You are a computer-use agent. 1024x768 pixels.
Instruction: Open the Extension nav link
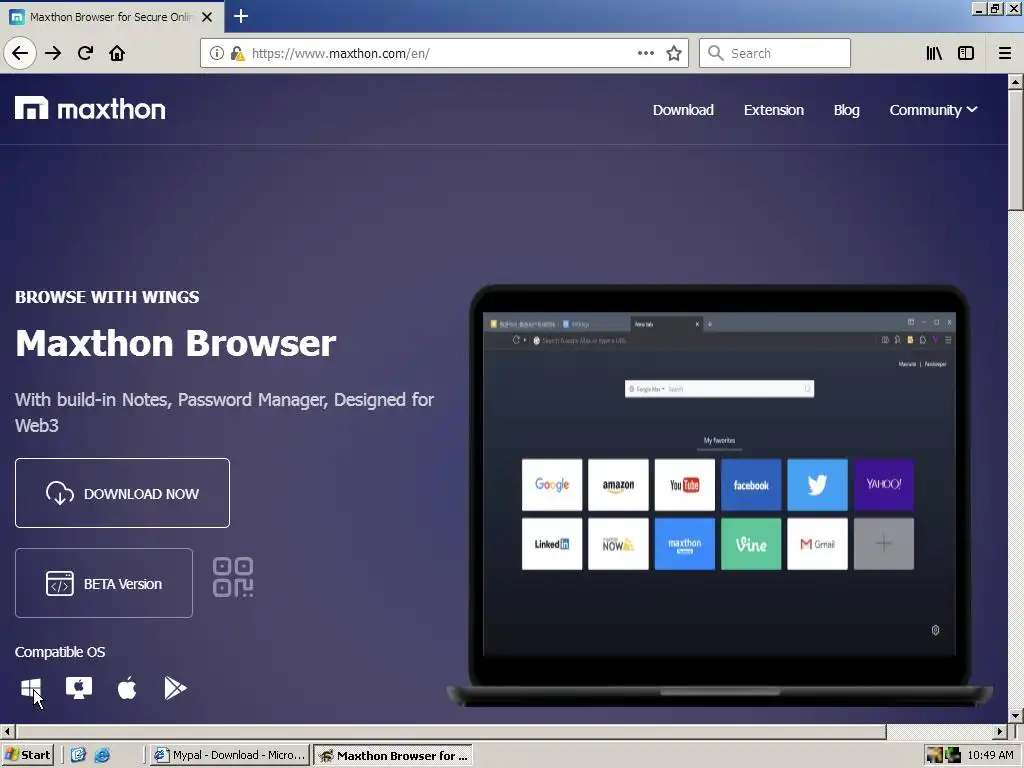click(773, 110)
